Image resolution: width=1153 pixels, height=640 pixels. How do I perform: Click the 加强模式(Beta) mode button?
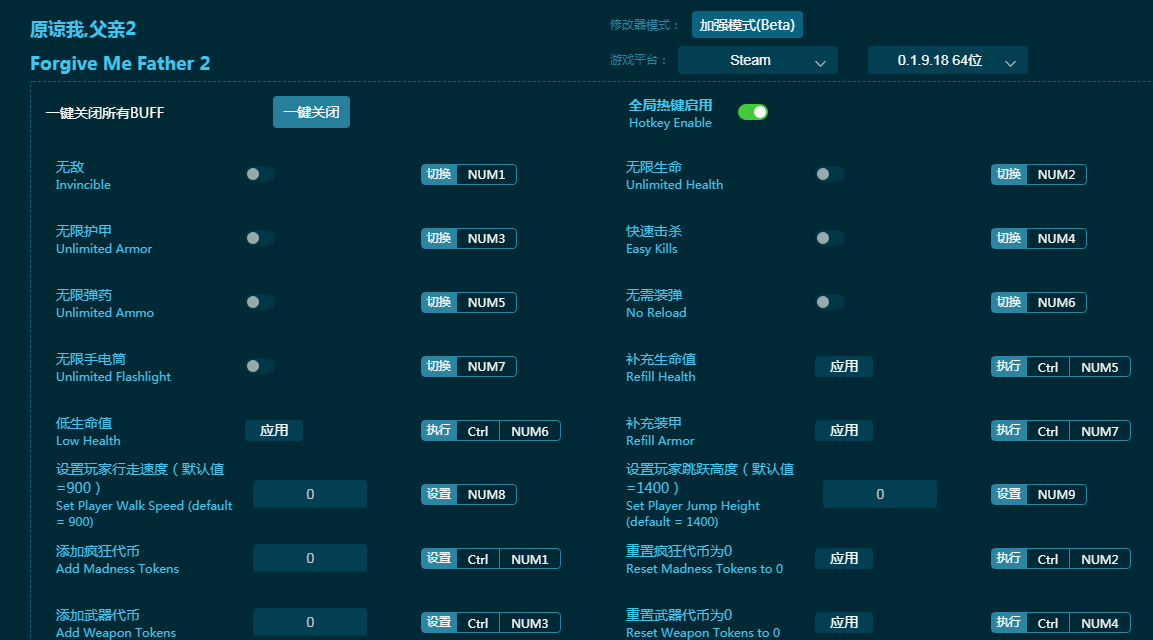tap(747, 25)
